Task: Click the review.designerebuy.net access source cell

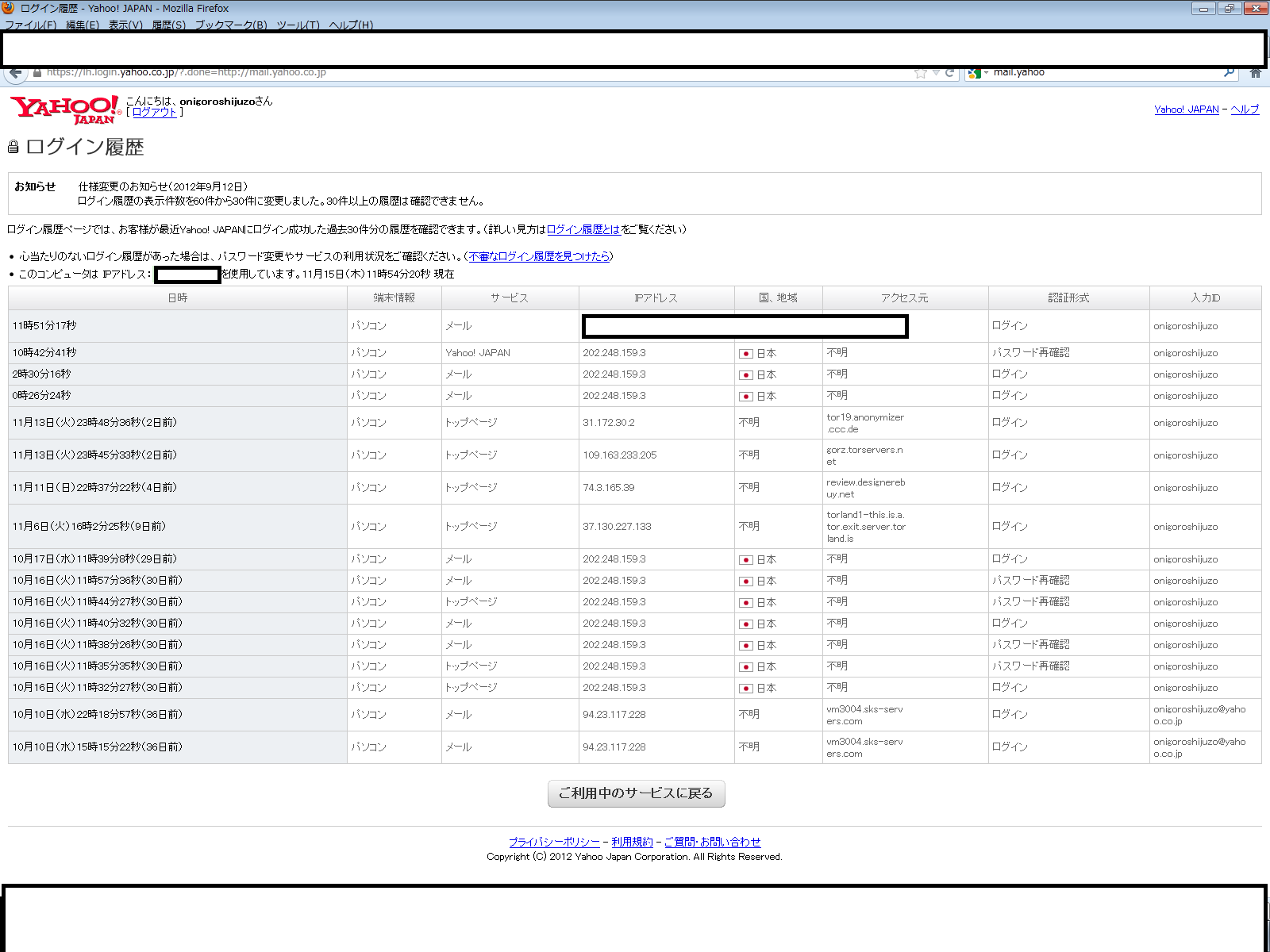Action: point(905,488)
